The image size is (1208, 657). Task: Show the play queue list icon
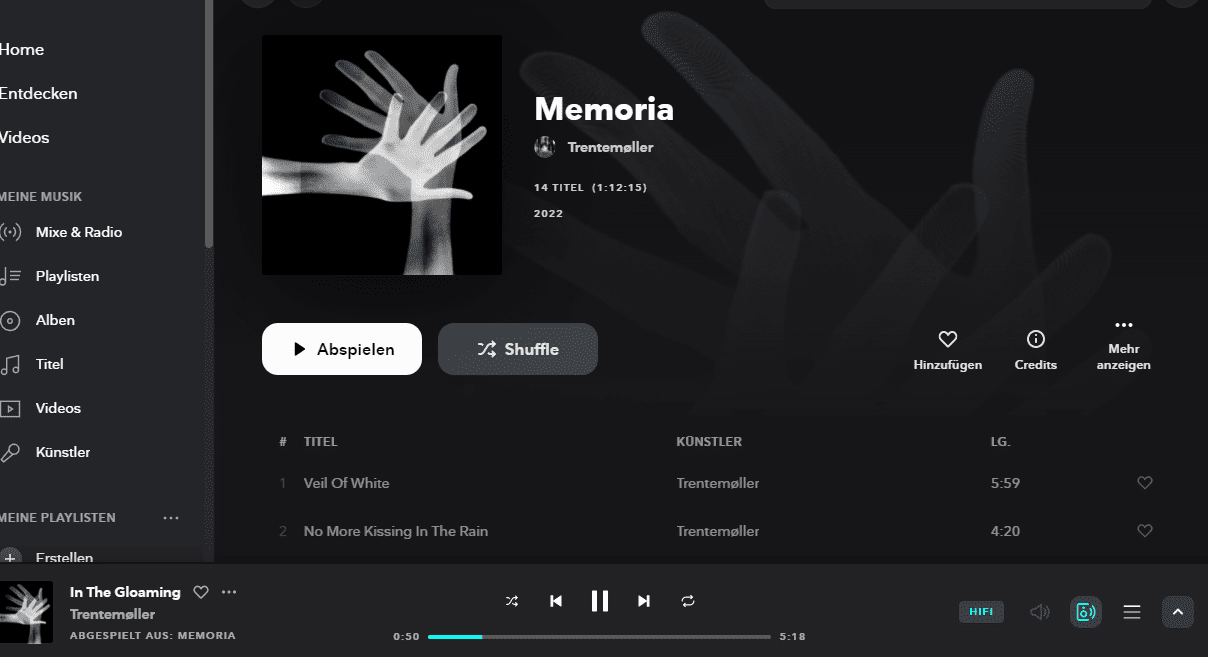[x=1132, y=612]
